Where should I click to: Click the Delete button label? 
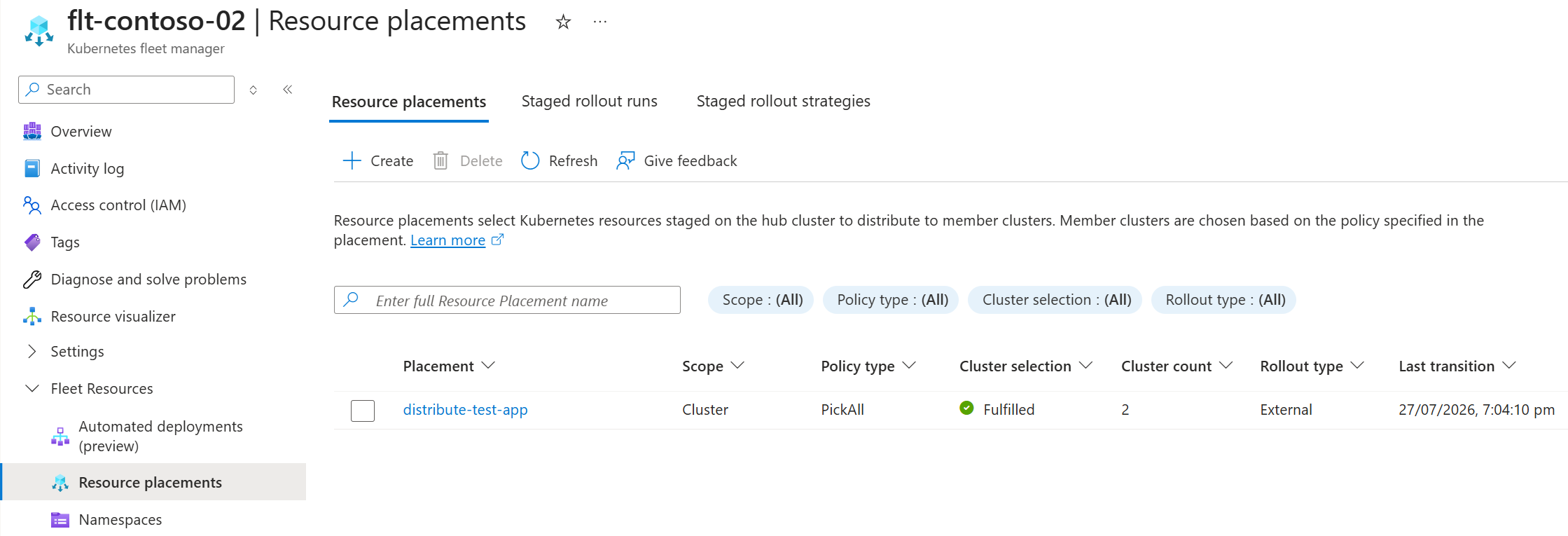click(x=481, y=161)
